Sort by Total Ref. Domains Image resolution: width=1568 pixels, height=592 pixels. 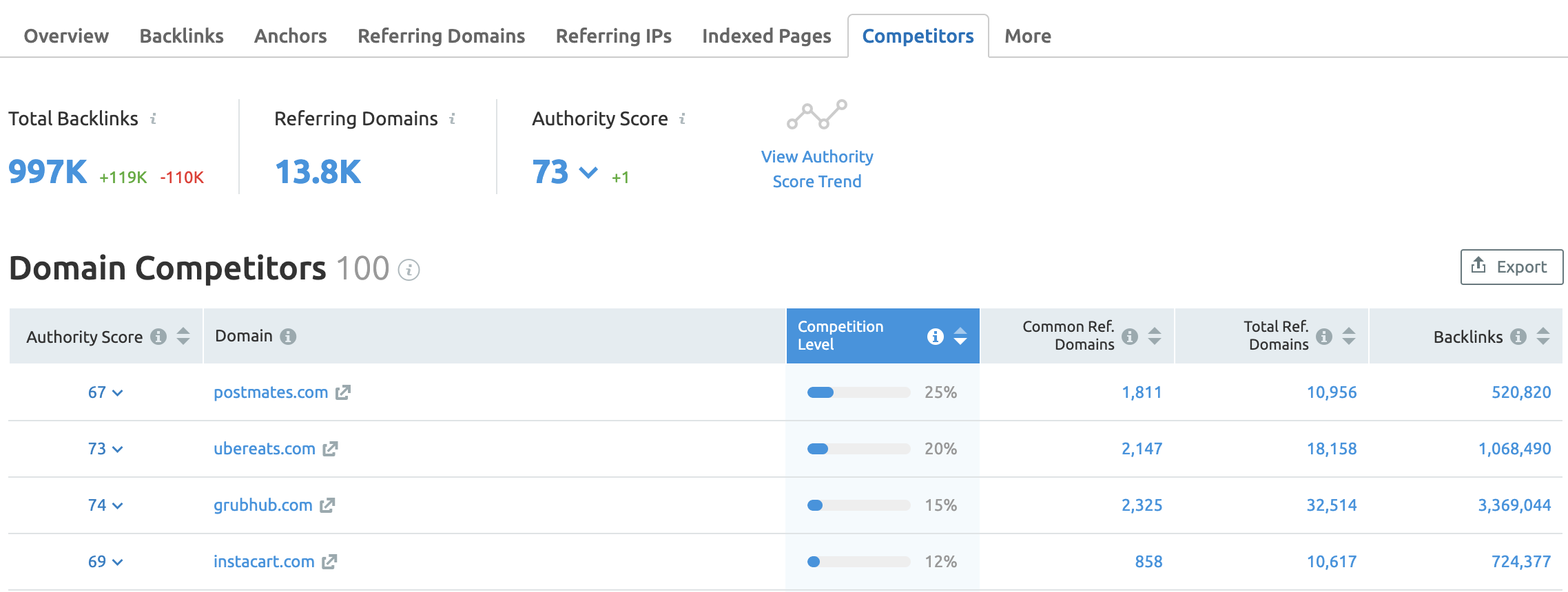click(x=1349, y=336)
